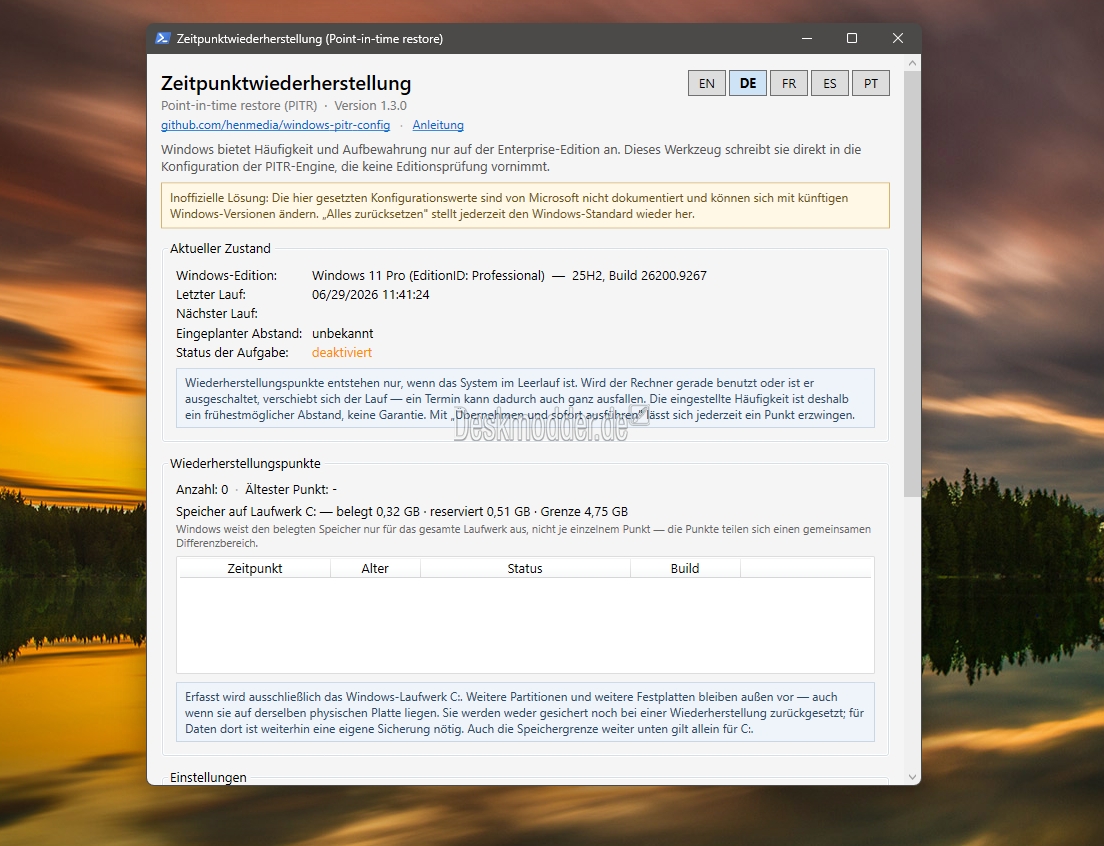Click the 'Wiederherstellungspunkte' group label
This screenshot has width=1104, height=846.
tap(245, 463)
